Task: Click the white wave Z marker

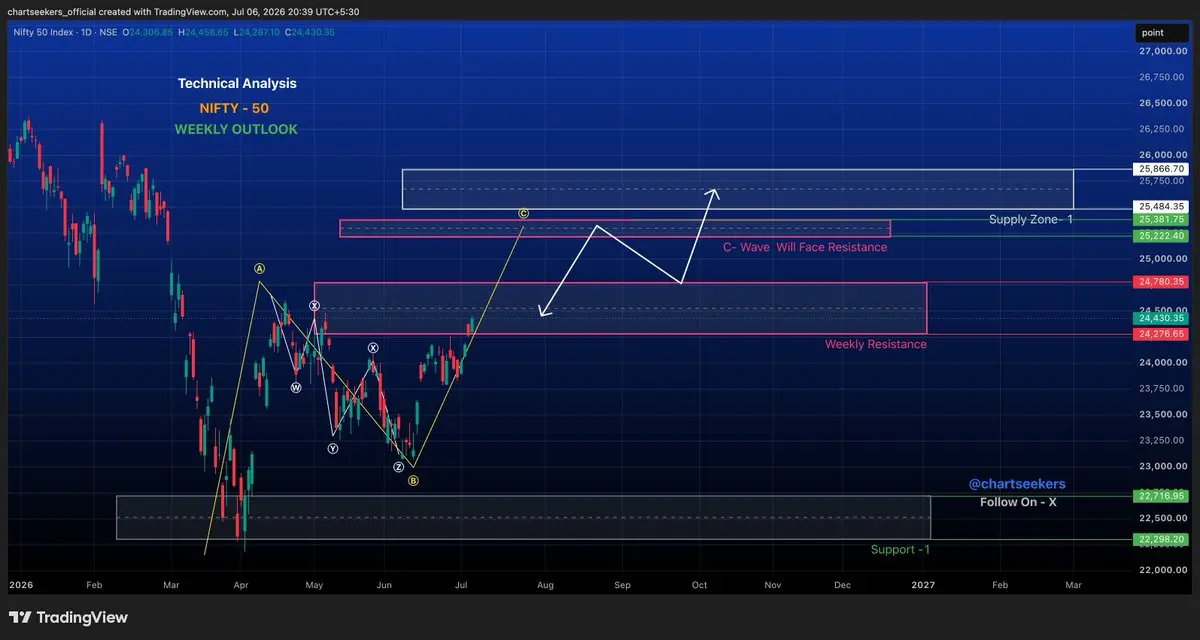Action: [x=398, y=467]
